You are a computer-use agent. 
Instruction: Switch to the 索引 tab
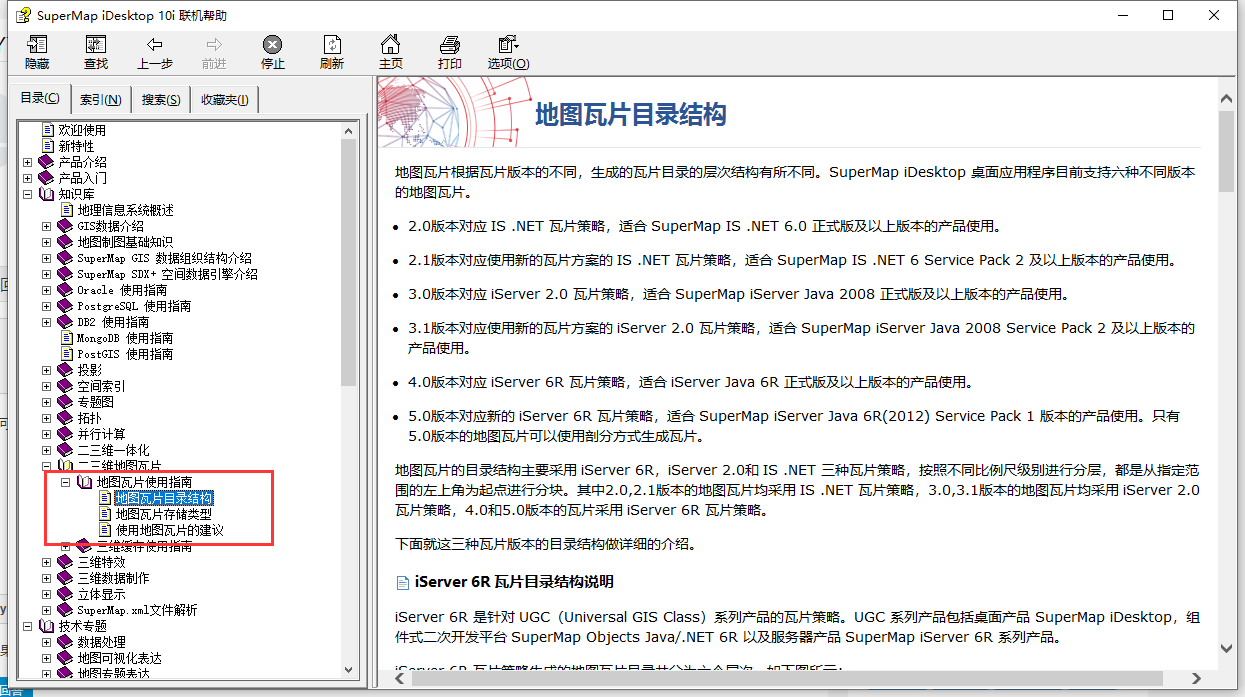(x=101, y=99)
